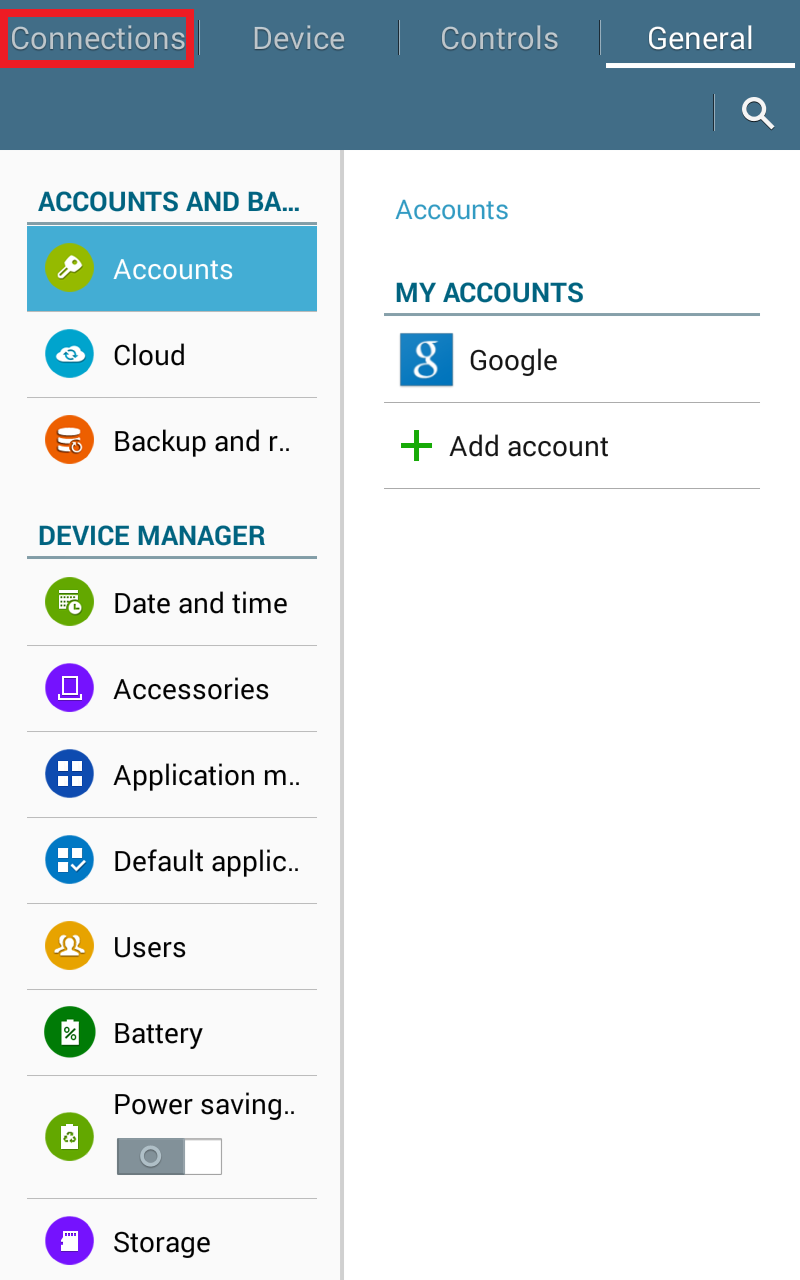Tap the Default applications icon
This screenshot has height=1280, width=800.
[x=69, y=861]
